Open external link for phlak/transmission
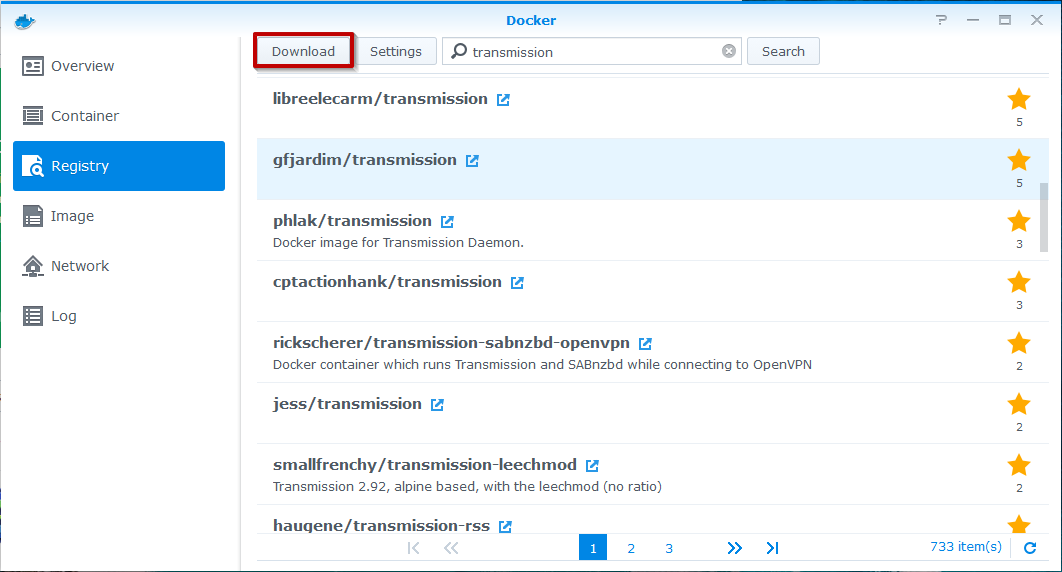1062x572 pixels. tap(447, 221)
